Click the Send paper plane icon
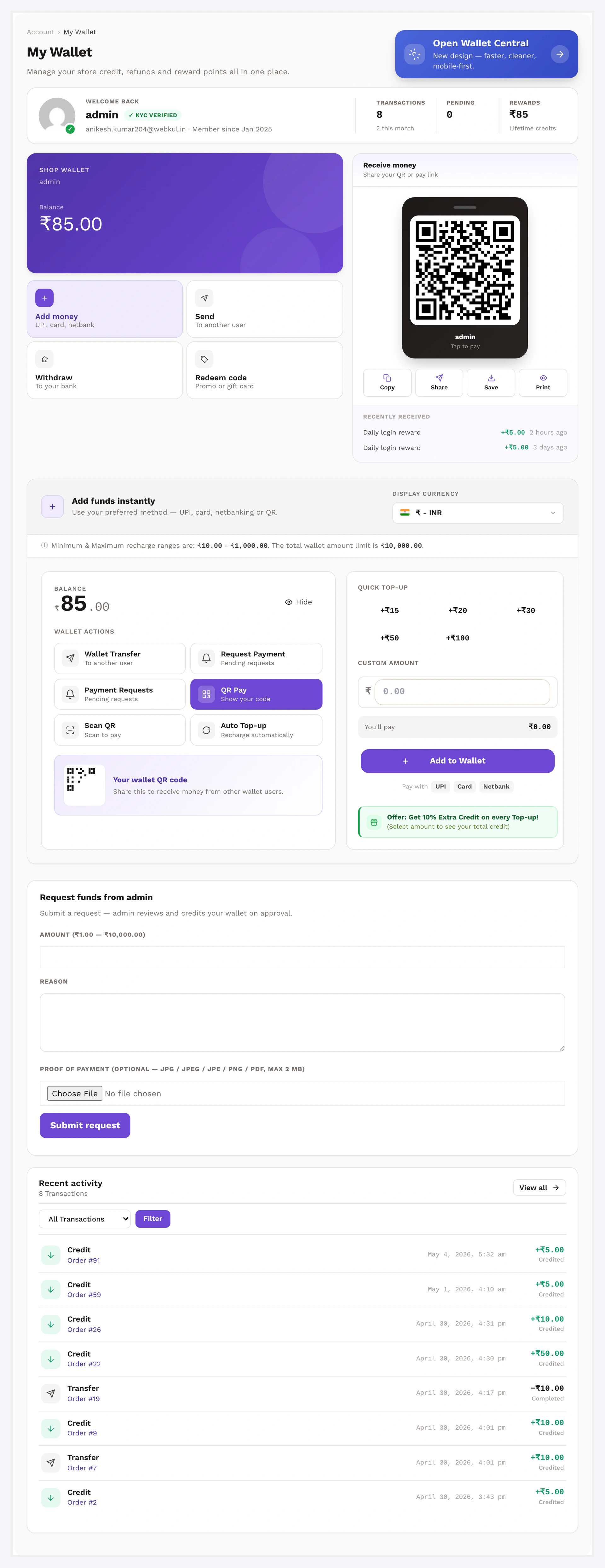This screenshot has width=605, height=1568. (205, 298)
